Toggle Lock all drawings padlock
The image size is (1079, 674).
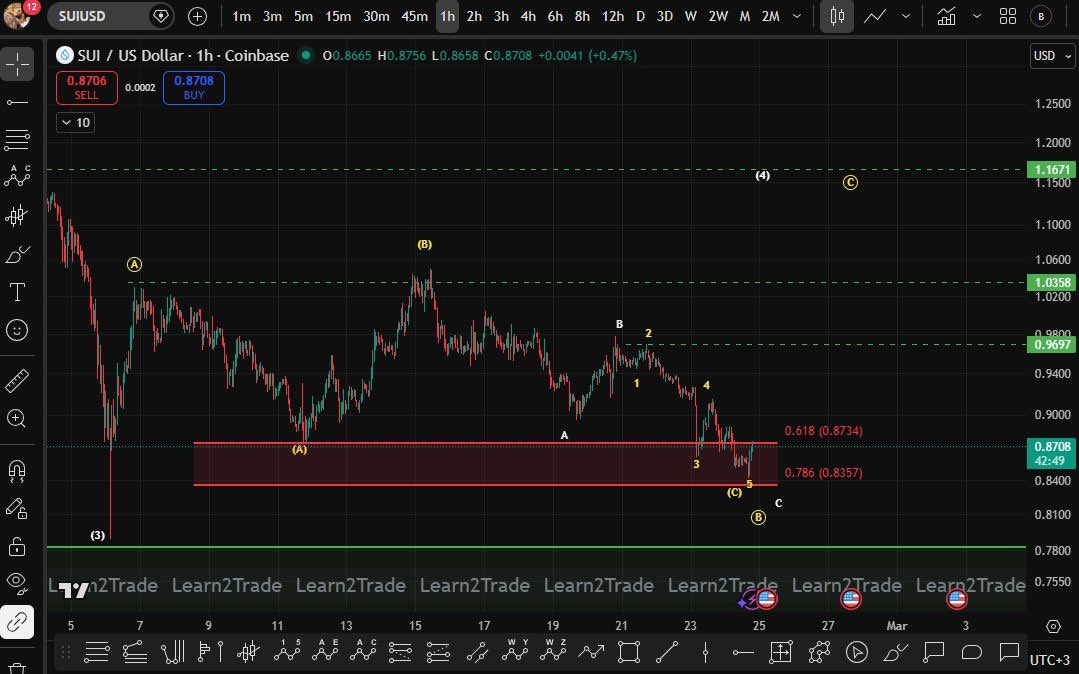click(x=17, y=547)
